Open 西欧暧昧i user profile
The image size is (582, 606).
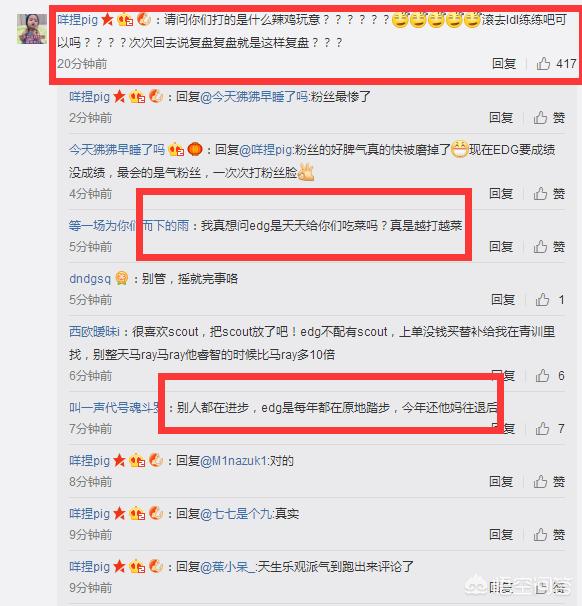coord(94,332)
